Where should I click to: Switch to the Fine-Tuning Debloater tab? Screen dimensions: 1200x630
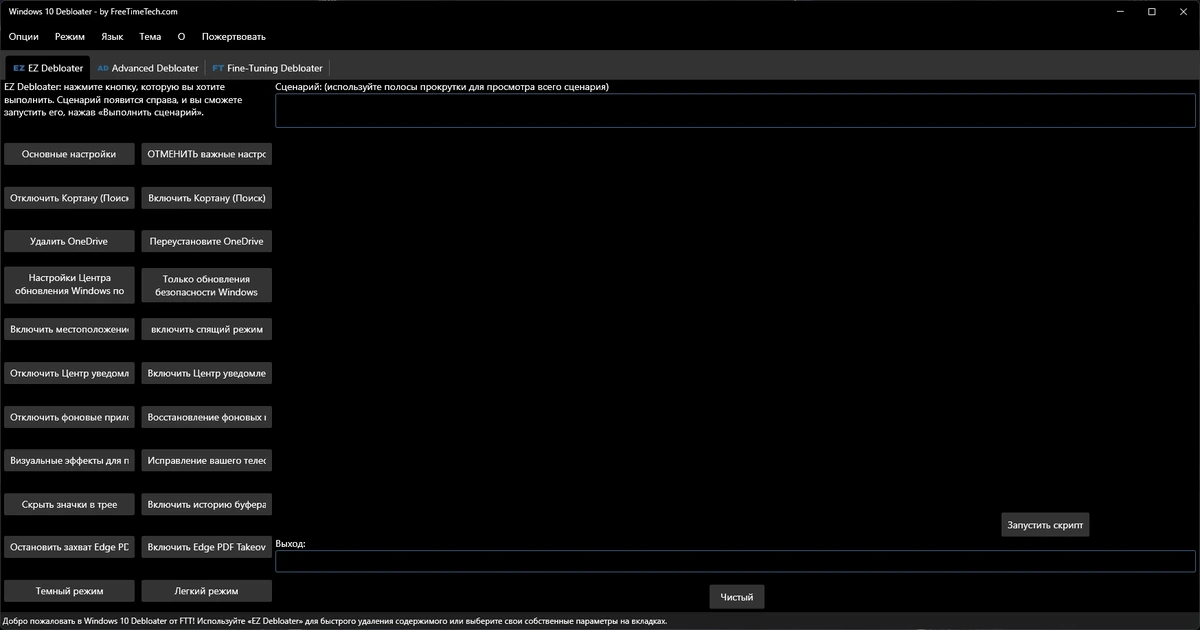(268, 68)
